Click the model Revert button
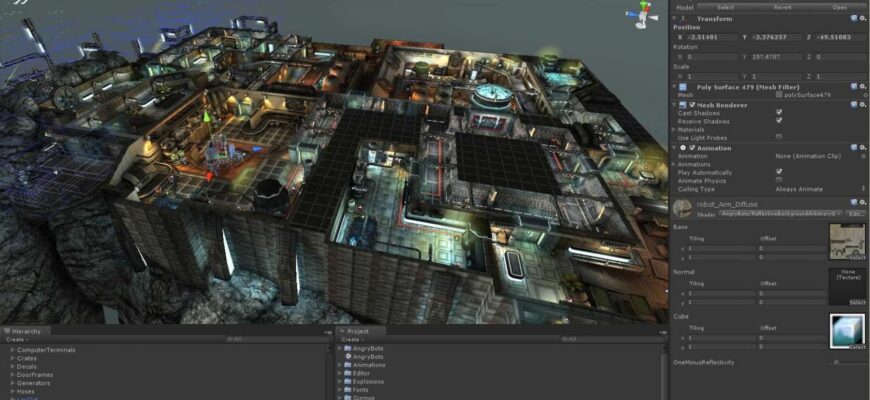870x400 pixels. (x=782, y=7)
